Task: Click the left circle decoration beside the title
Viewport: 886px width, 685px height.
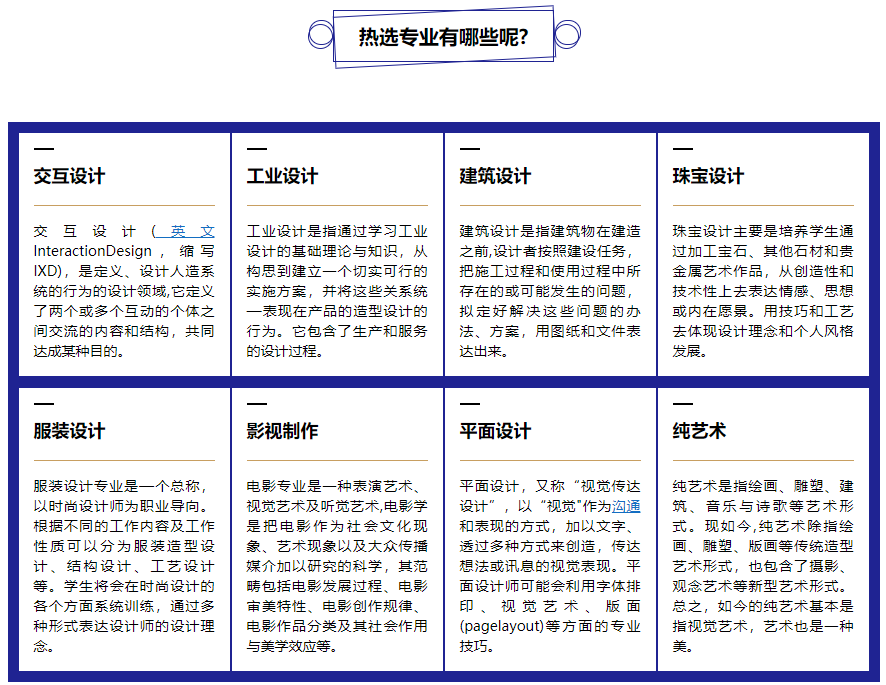Action: [320, 37]
